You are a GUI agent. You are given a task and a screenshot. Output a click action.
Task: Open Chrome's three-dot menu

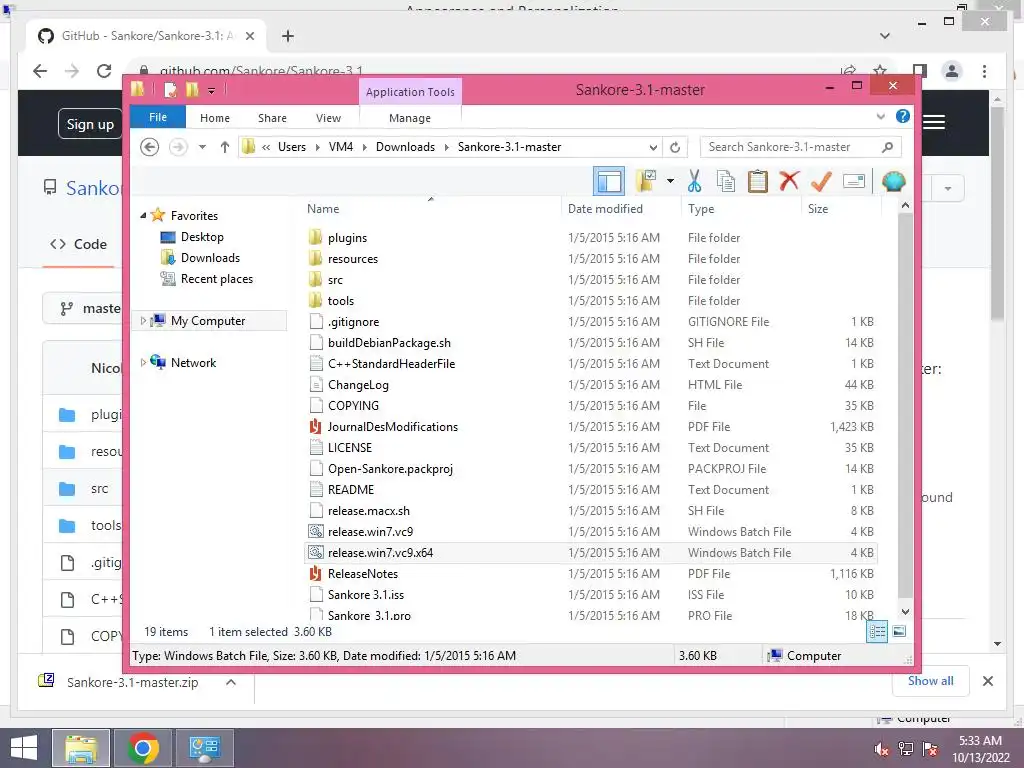(984, 71)
